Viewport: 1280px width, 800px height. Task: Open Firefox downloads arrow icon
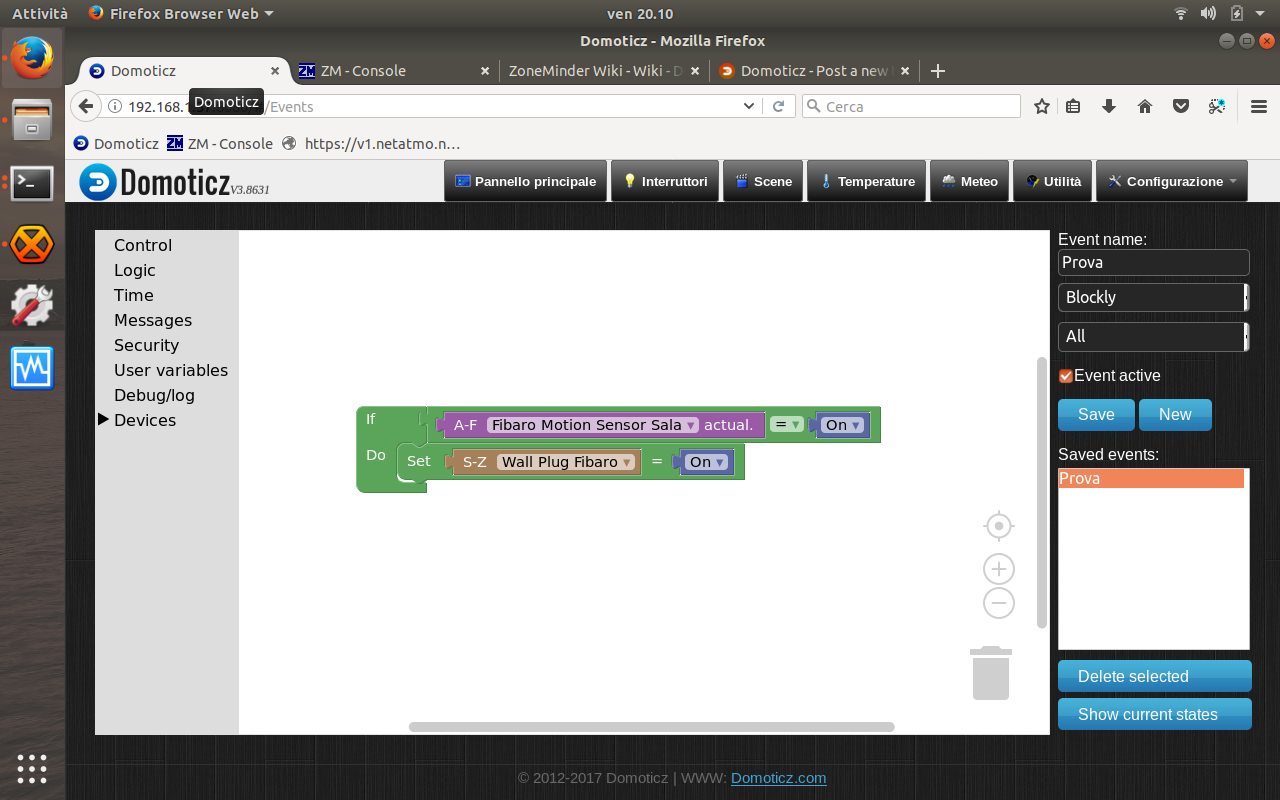(x=1109, y=106)
